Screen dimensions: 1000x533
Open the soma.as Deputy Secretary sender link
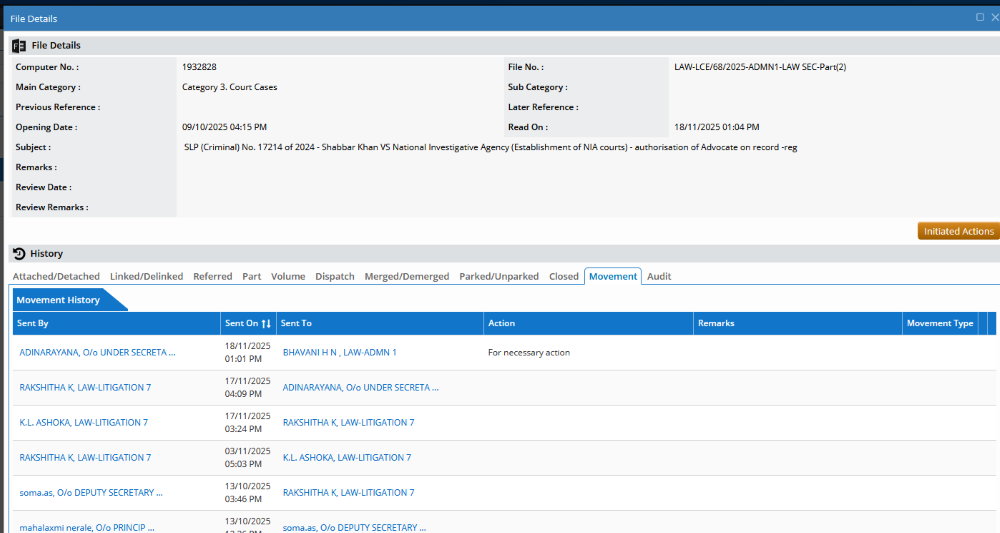click(90, 493)
